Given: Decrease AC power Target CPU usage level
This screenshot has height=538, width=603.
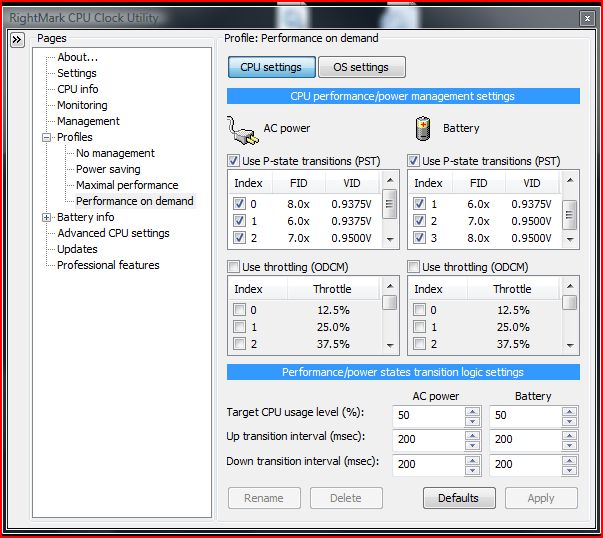Looking at the screenshot, I should tap(472, 421).
